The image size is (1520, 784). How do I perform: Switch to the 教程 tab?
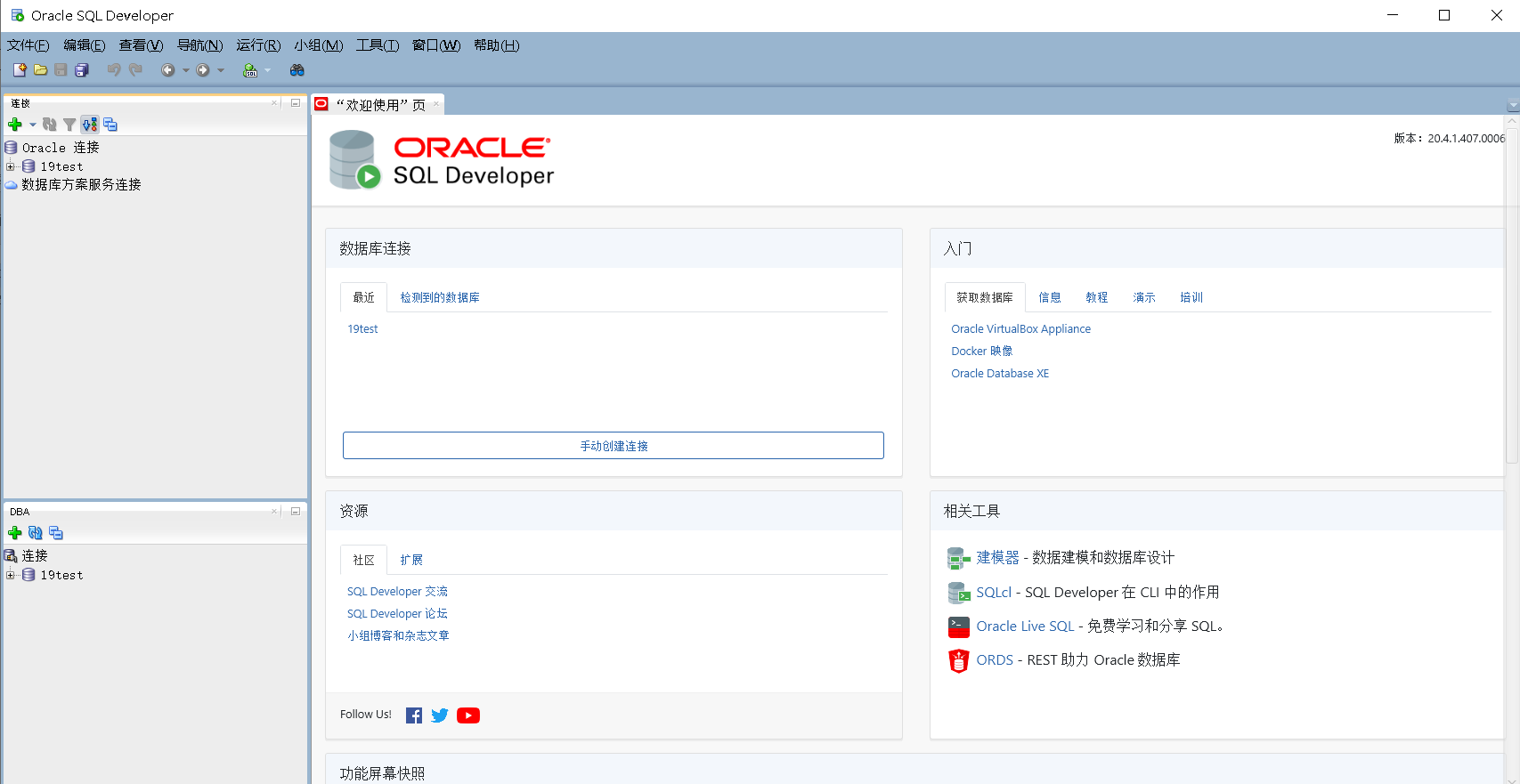(x=1097, y=298)
